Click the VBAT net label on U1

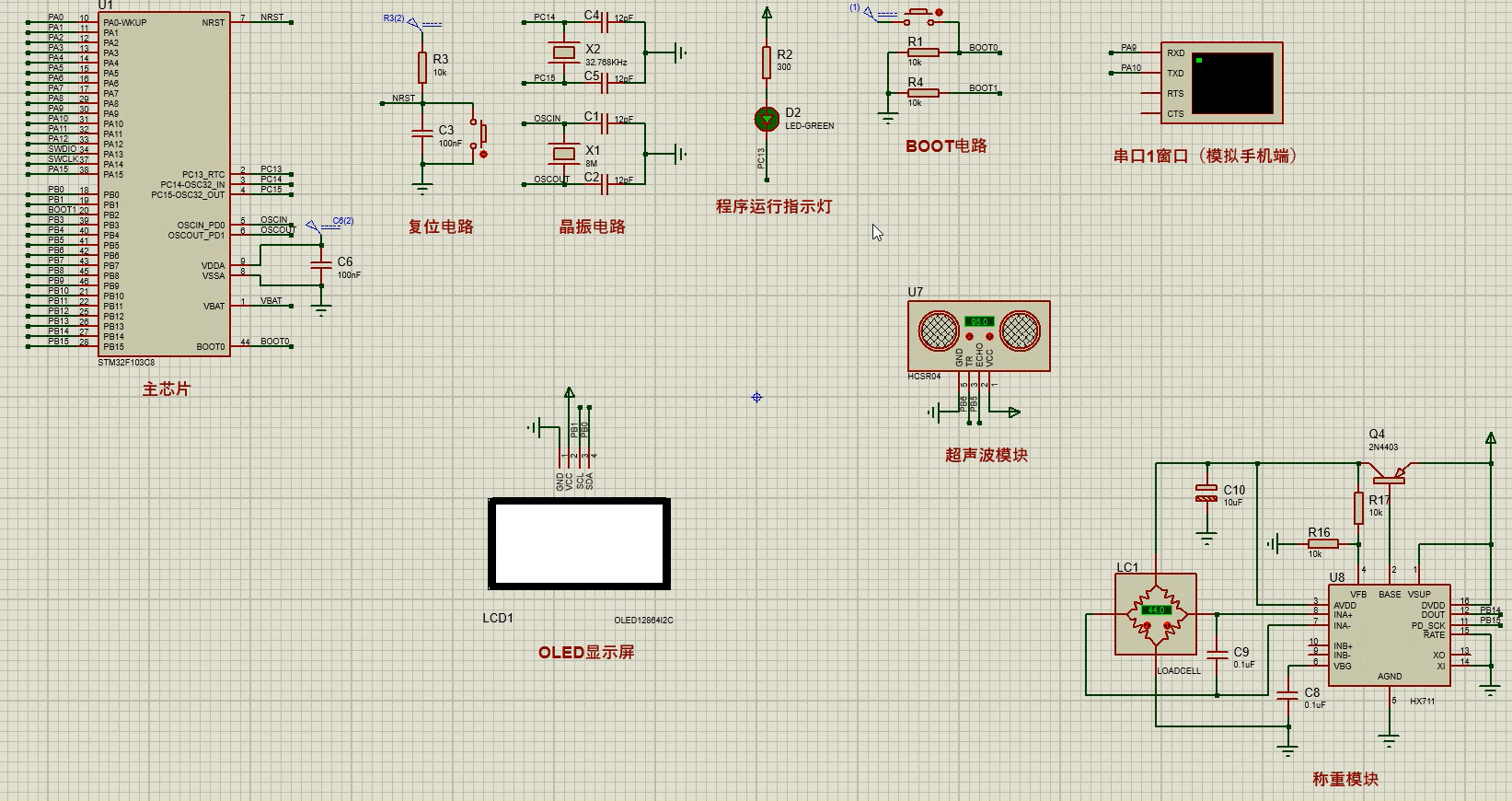tap(271, 301)
